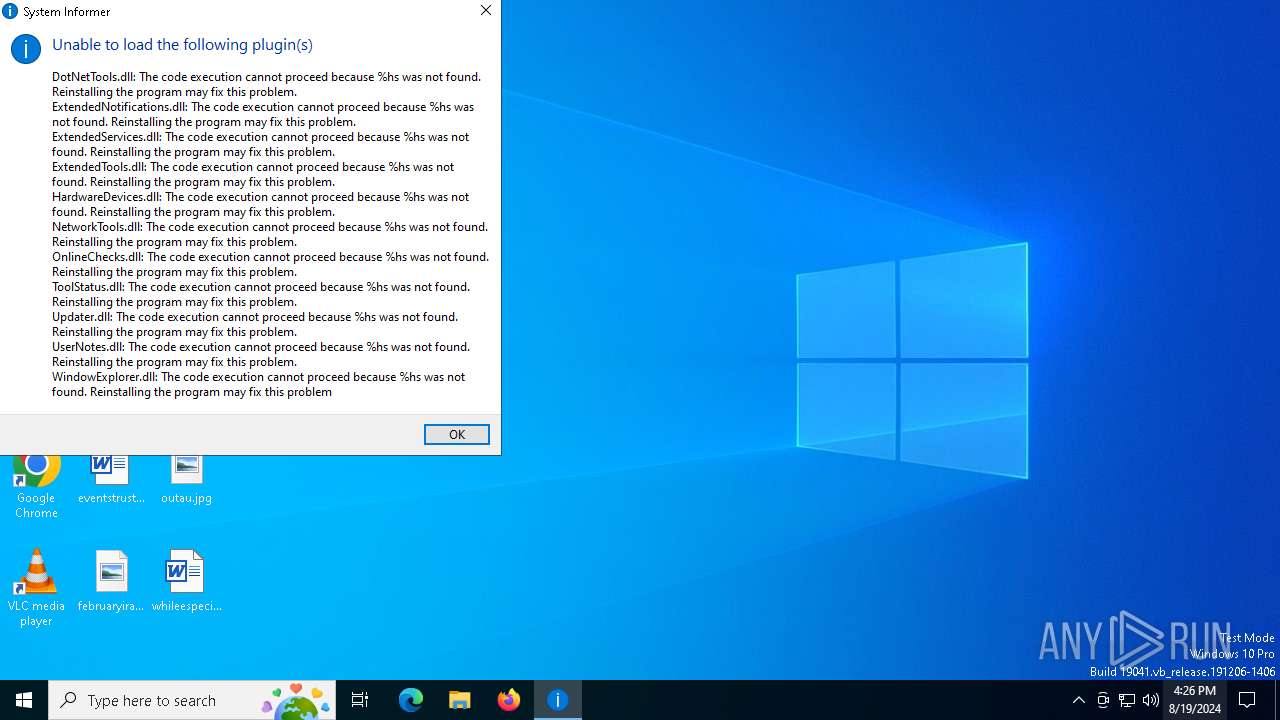
Task: Click the System Informer title bar icon
Action: click(x=10, y=11)
